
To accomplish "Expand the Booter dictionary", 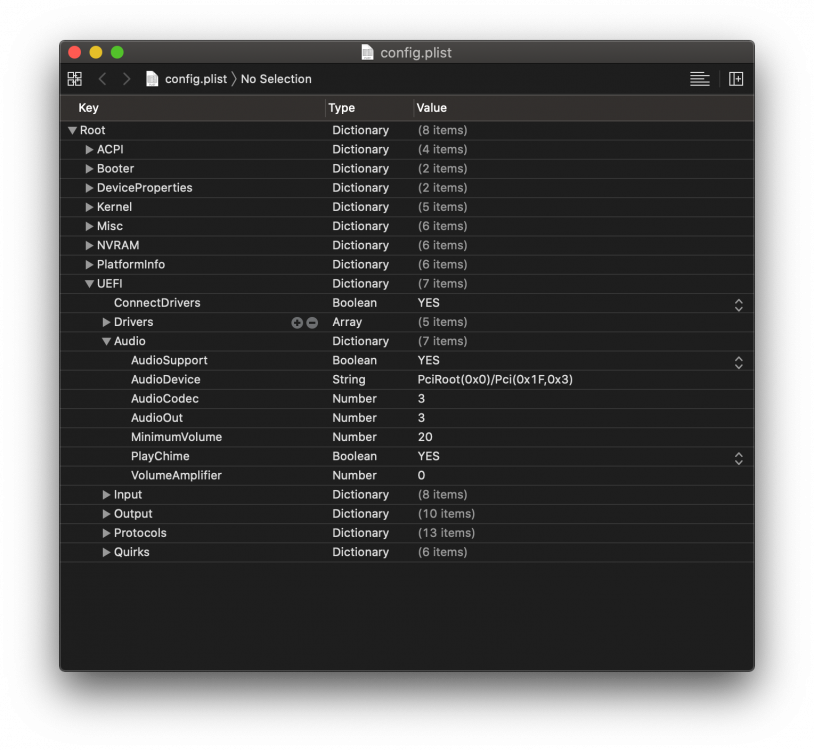I will click(x=89, y=169).
